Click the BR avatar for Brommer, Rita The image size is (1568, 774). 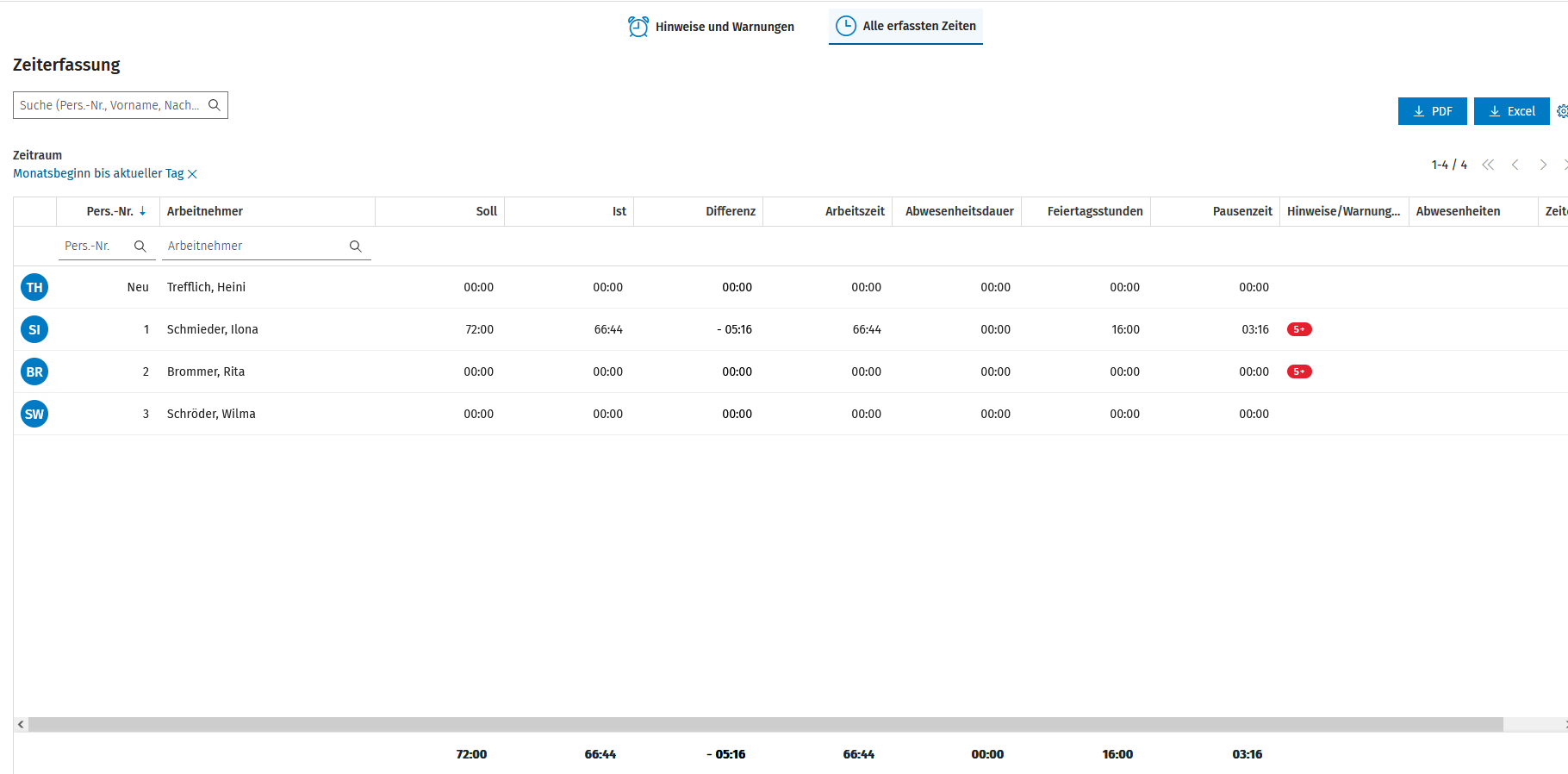click(34, 371)
